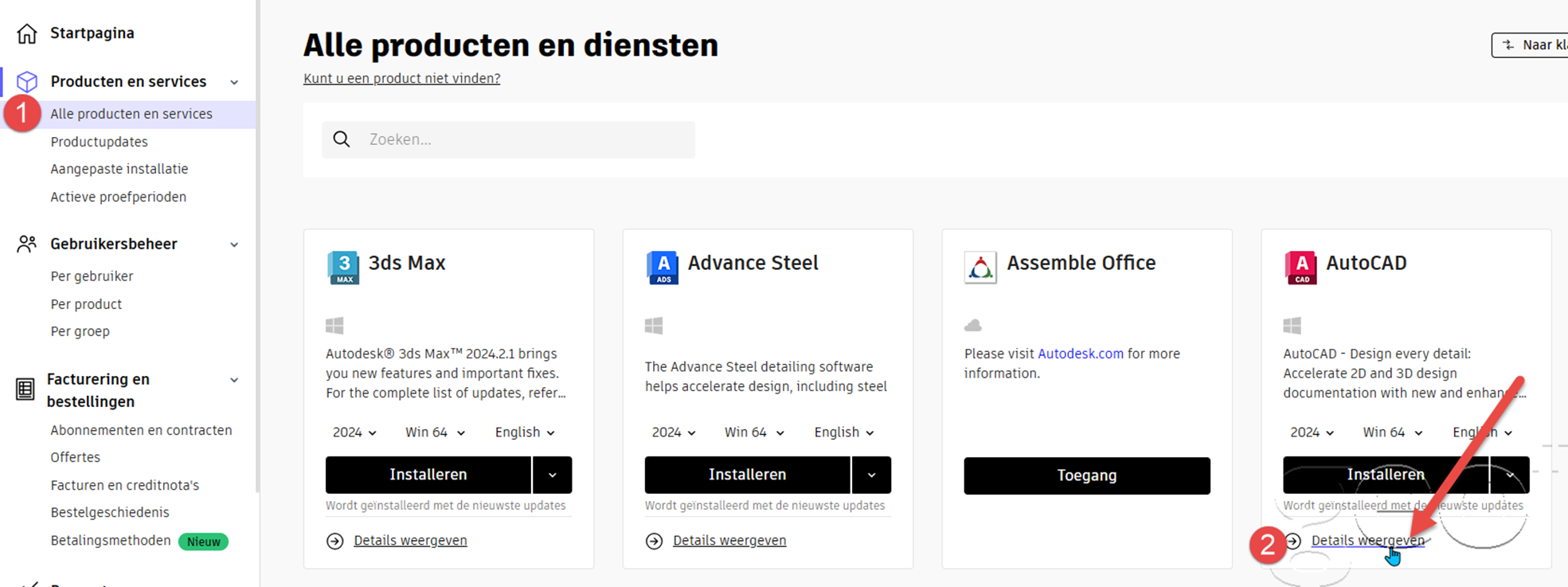Screen dimensions: 1568x587
Task: Click the Installeren button for 3ds Max
Action: [x=428, y=475]
